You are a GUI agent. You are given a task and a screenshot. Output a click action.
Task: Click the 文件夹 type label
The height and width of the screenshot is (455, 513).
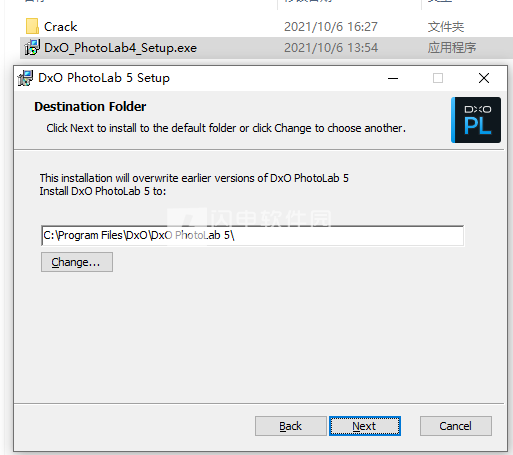click(446, 27)
